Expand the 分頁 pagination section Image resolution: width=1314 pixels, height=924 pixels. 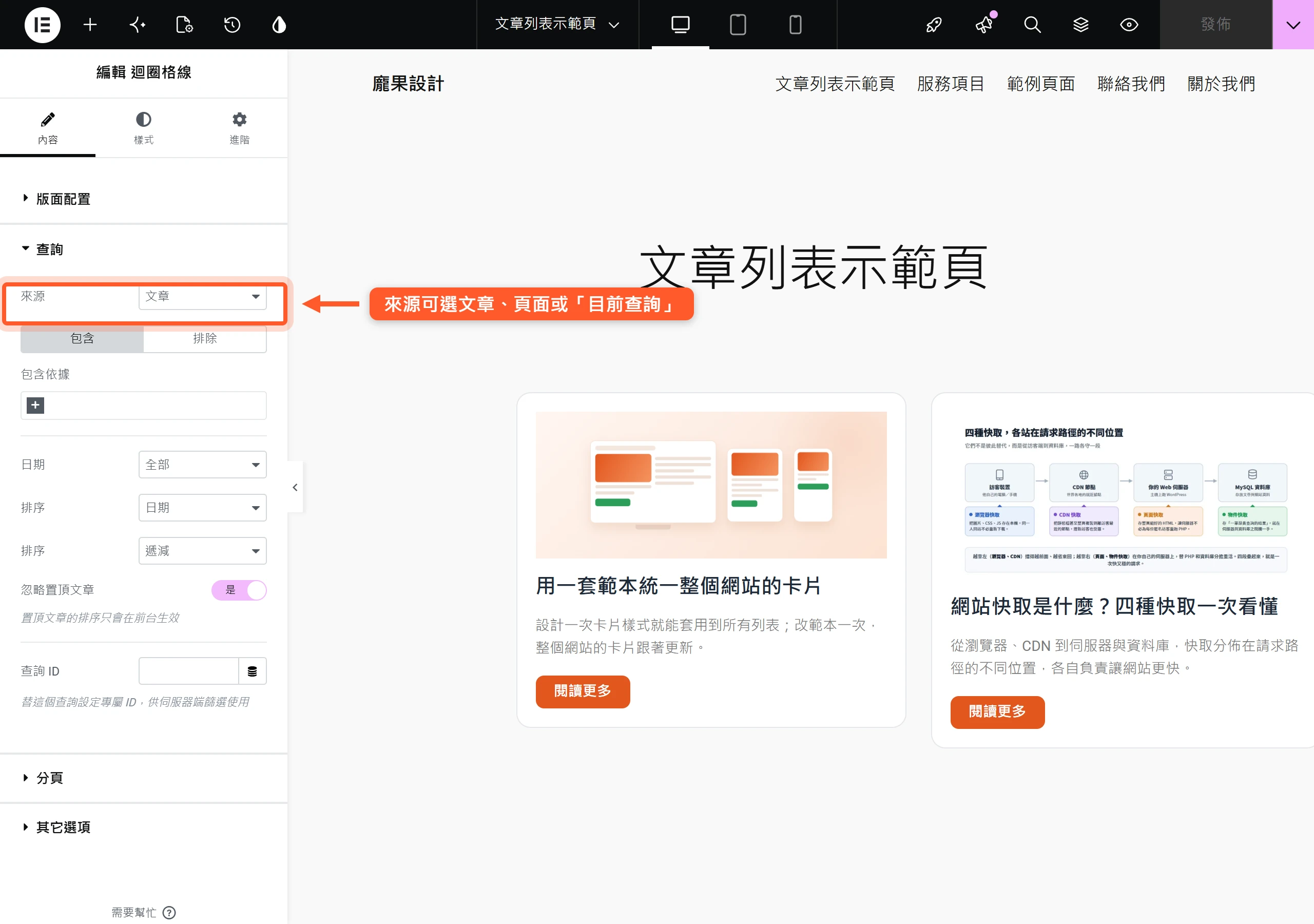pos(144,778)
